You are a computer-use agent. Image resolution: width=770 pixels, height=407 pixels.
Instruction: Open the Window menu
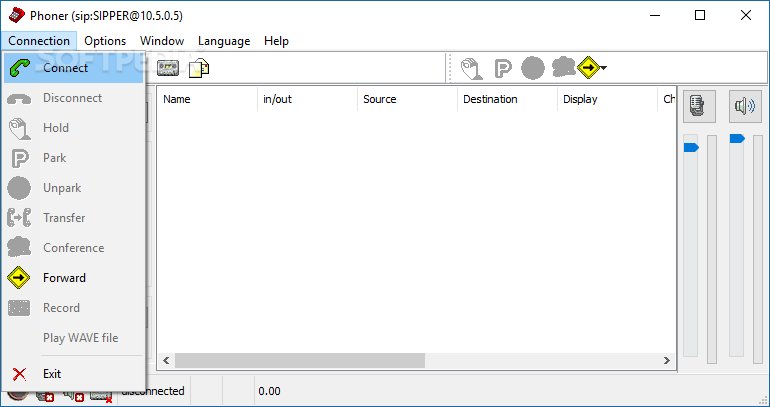click(x=162, y=41)
